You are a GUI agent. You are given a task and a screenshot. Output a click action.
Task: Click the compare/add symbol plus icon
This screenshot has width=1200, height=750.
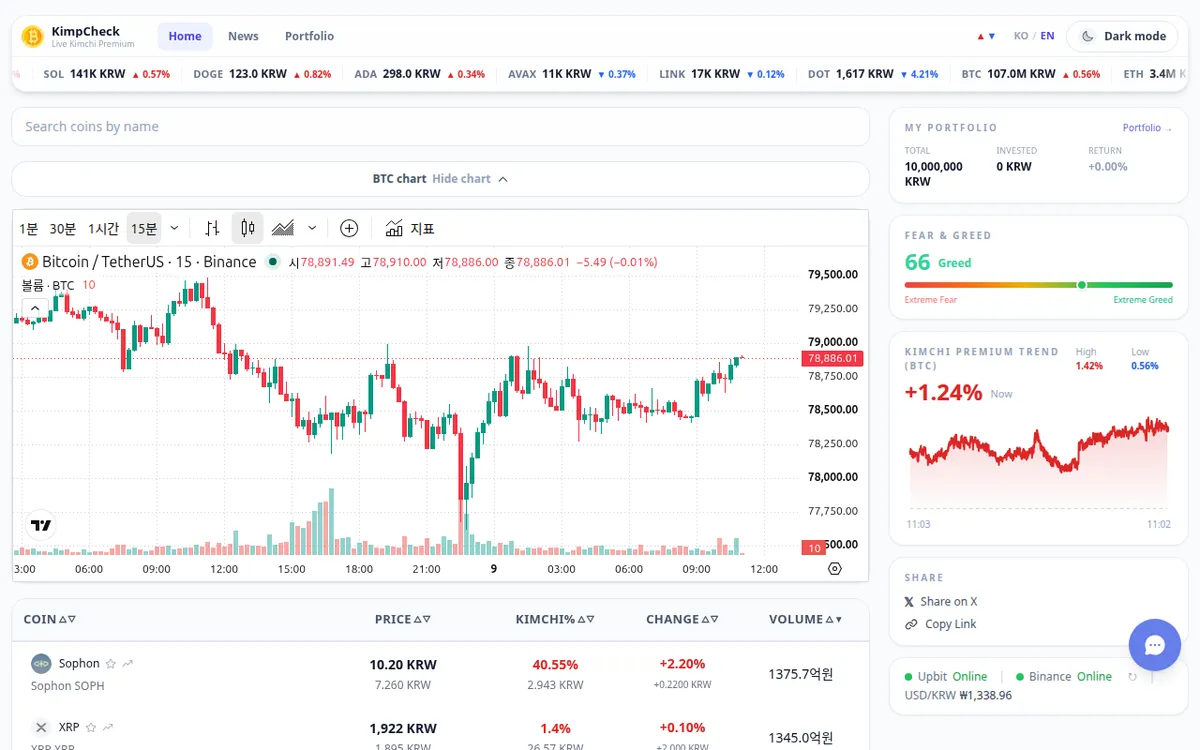(349, 228)
